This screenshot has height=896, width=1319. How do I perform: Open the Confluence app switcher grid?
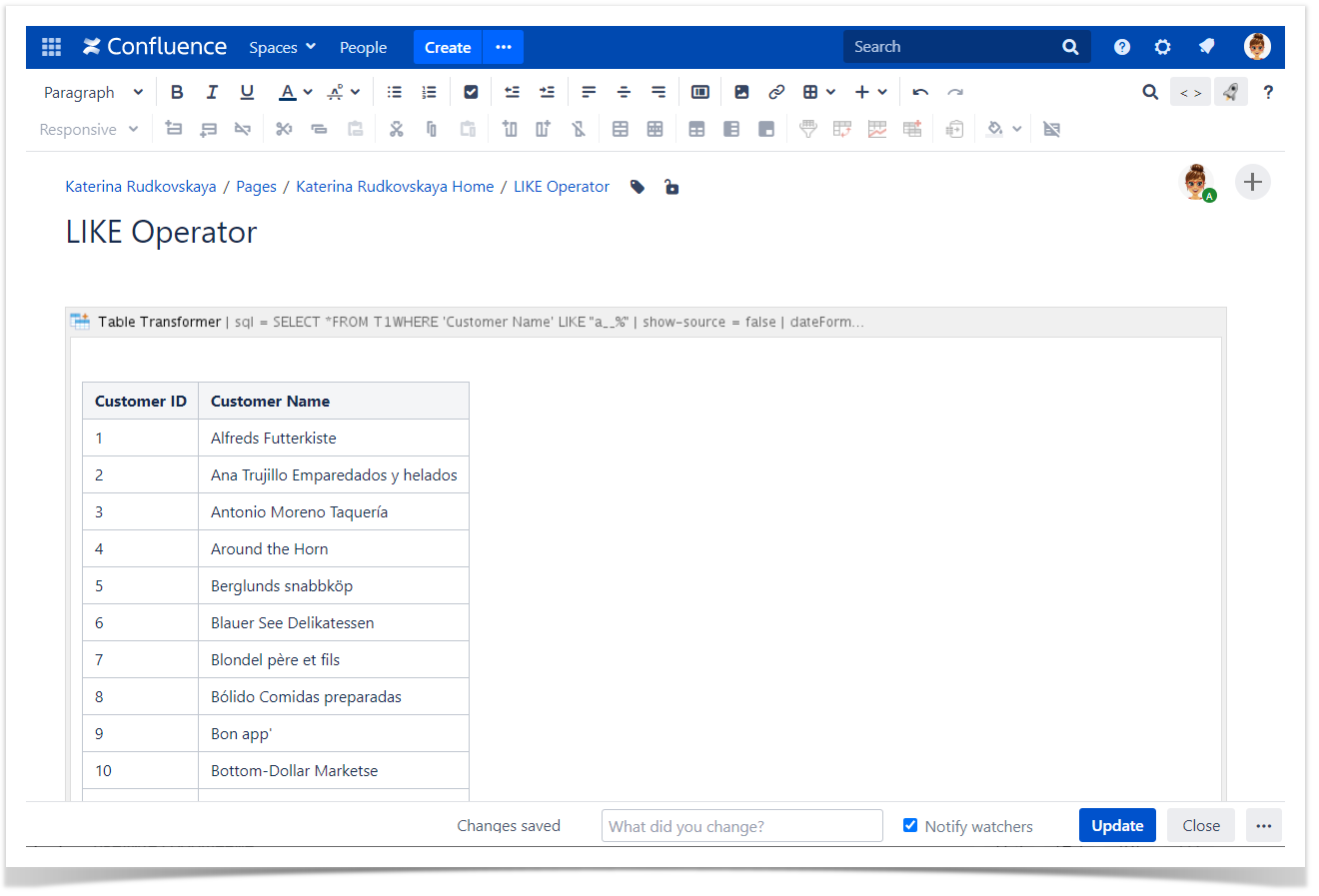coord(52,47)
